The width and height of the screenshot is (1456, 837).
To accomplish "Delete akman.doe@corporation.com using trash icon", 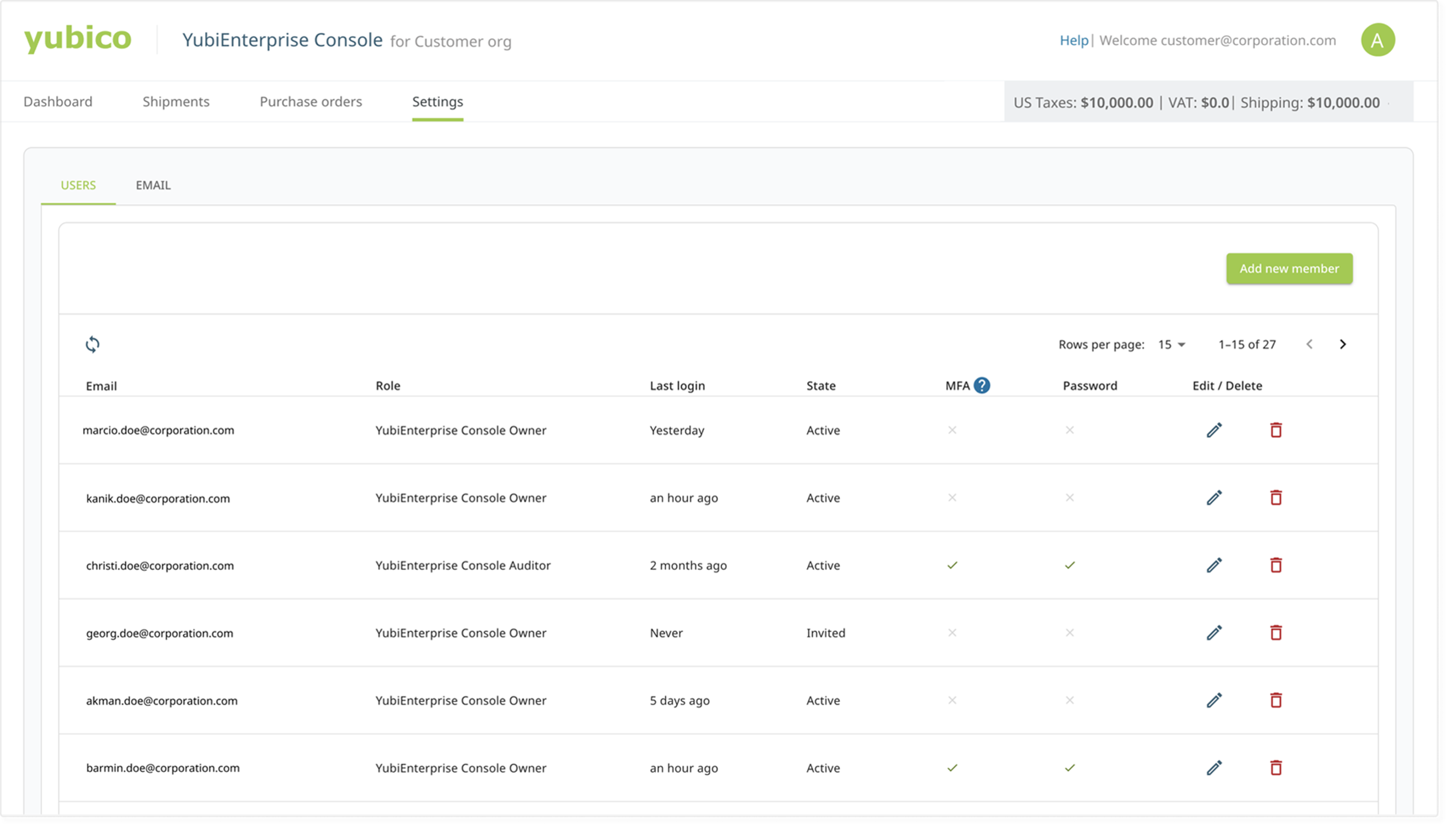I will pos(1276,700).
